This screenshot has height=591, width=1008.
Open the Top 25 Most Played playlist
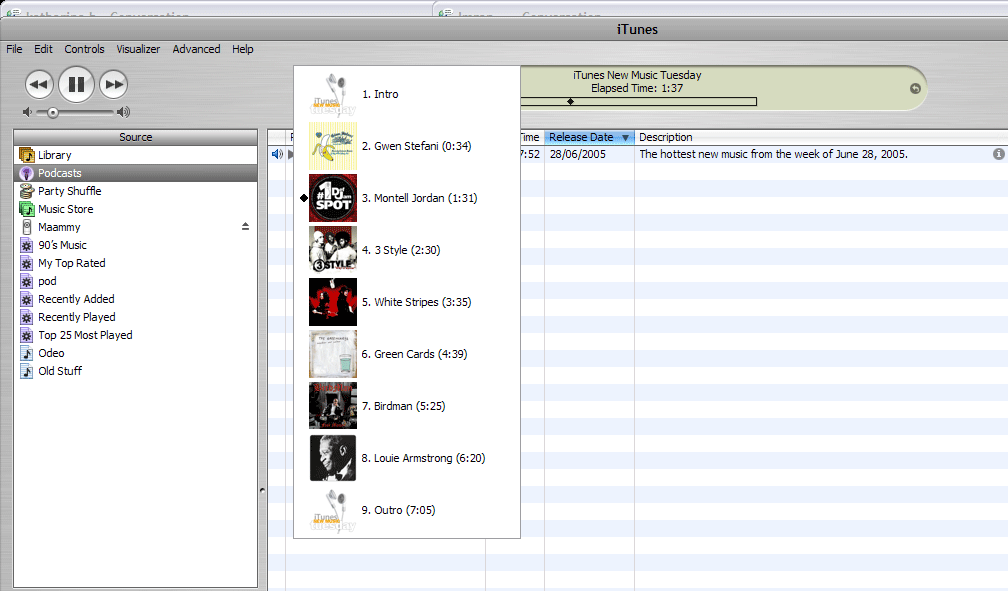point(136,335)
